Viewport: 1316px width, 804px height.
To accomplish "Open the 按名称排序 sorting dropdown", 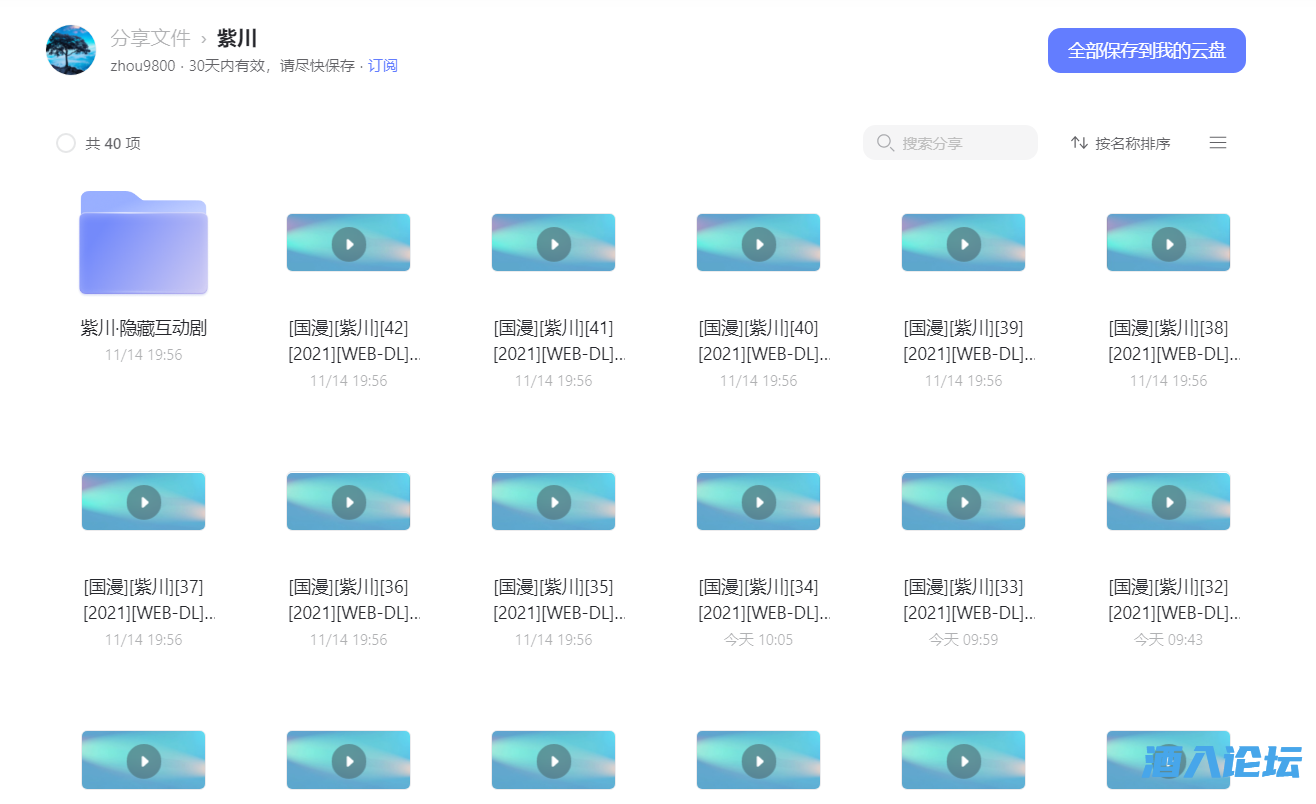I will point(1130,142).
